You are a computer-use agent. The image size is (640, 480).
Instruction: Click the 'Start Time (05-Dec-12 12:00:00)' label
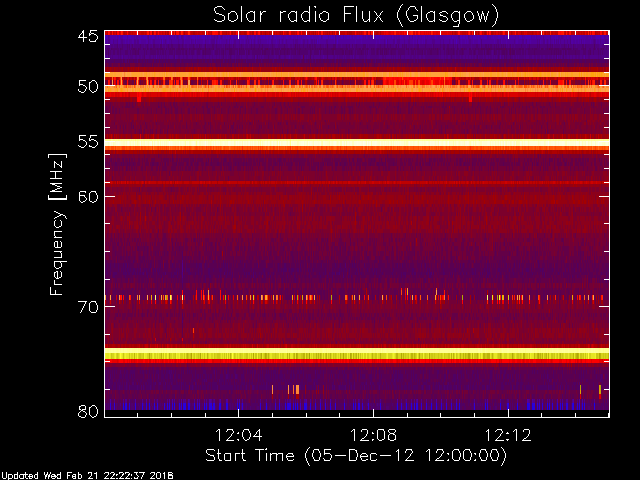pyautogui.click(x=356, y=456)
